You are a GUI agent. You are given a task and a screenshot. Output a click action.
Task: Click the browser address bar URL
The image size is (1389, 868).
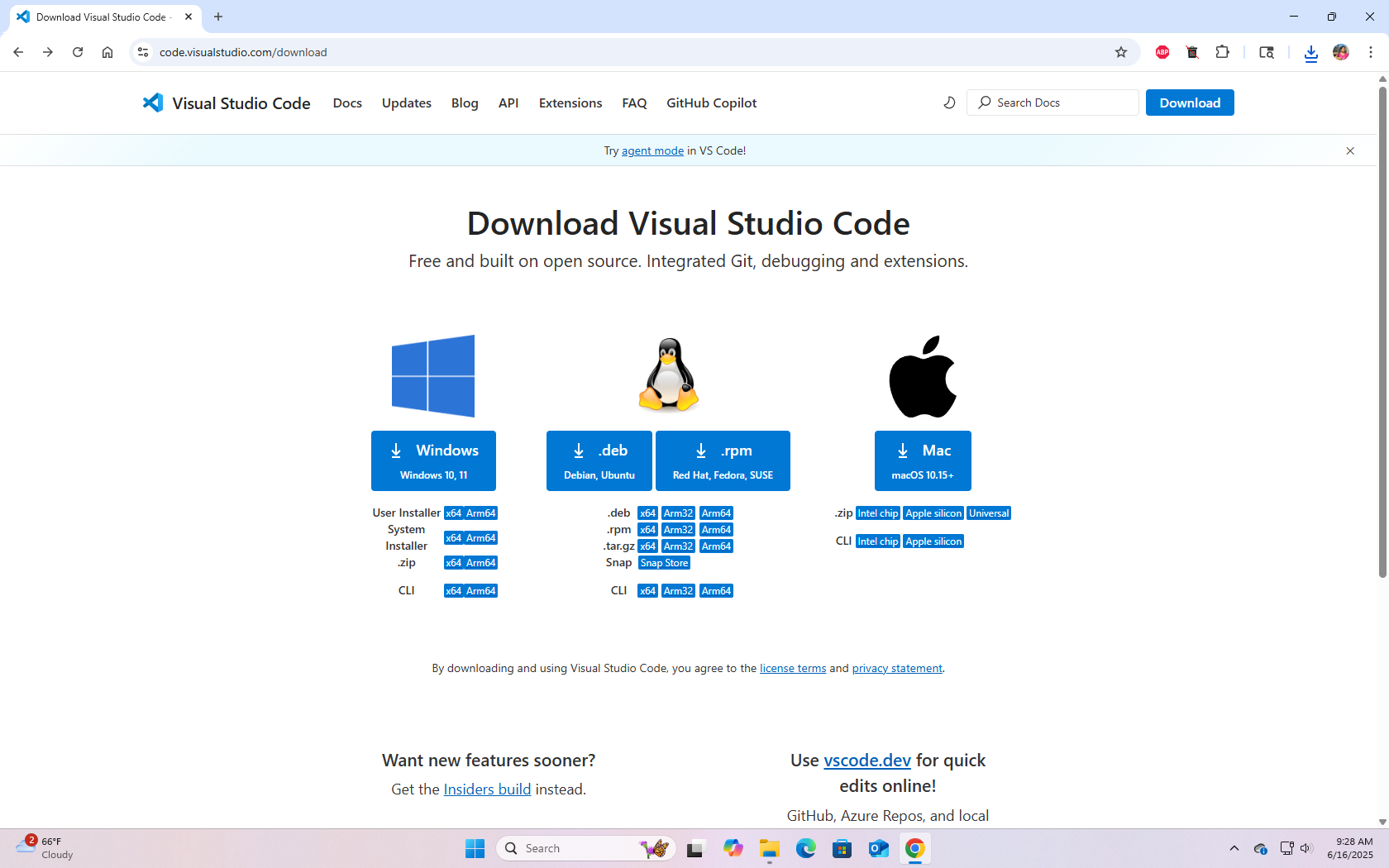tap(243, 52)
